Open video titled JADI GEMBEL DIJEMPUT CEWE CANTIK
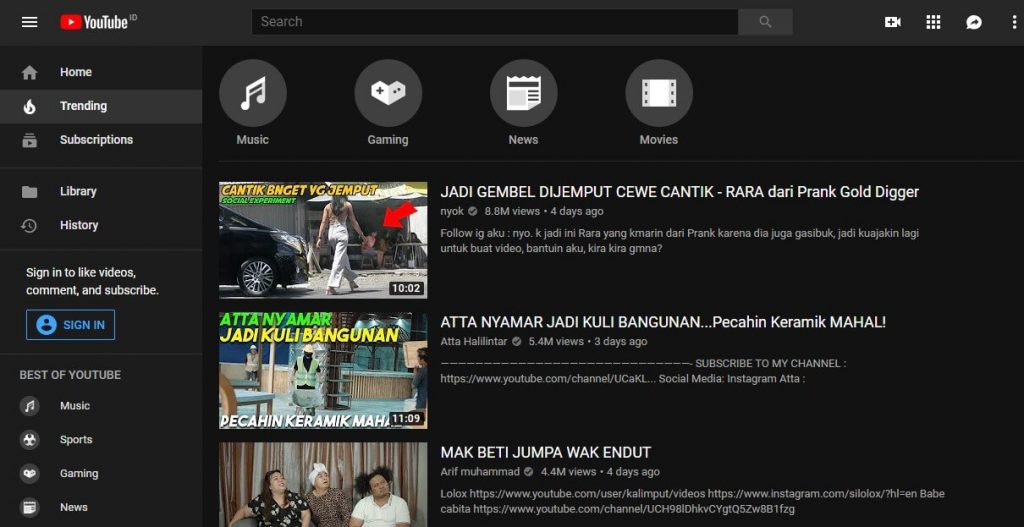Image resolution: width=1024 pixels, height=527 pixels. (x=680, y=192)
